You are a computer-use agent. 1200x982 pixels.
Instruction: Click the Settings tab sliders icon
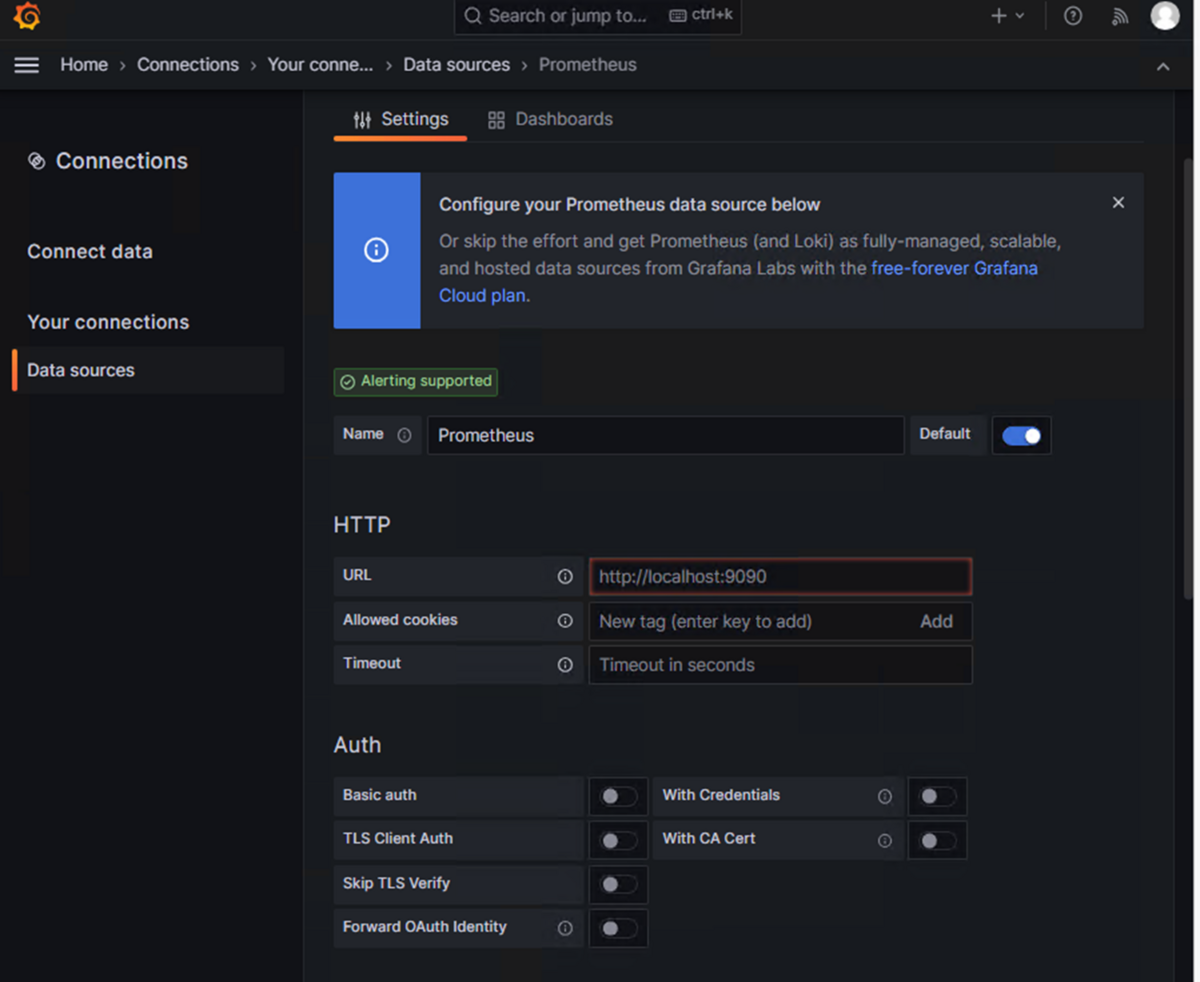(362, 121)
